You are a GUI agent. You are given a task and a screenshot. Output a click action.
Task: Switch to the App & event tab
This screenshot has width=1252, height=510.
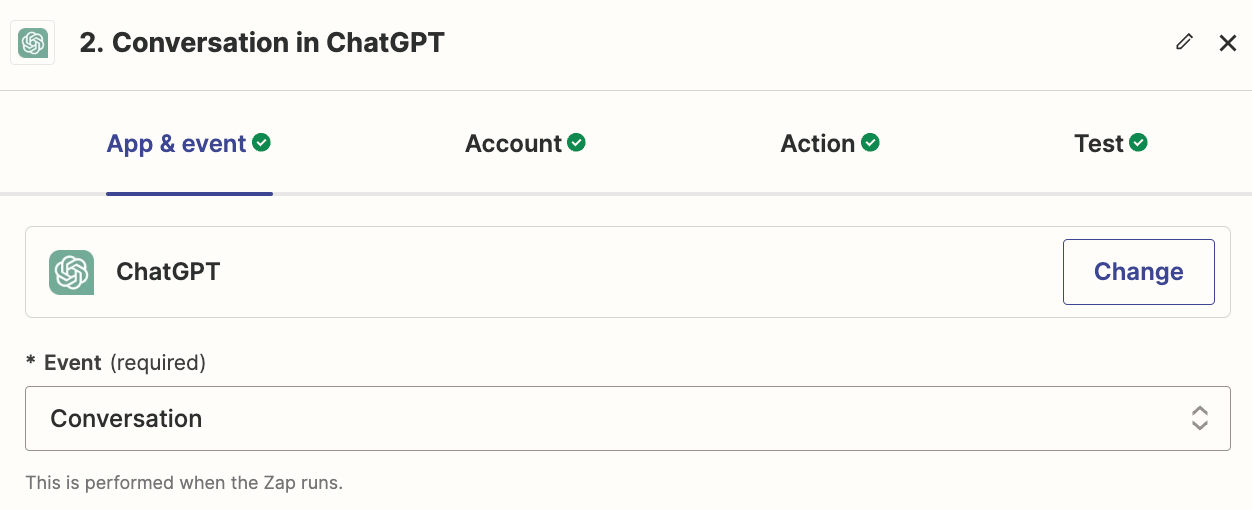[176, 144]
